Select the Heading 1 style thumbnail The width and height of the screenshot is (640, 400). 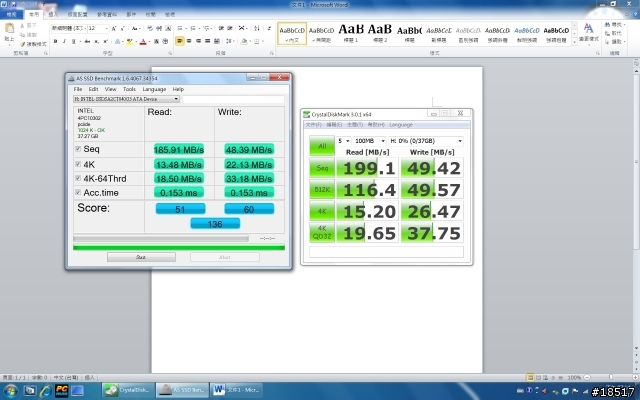click(x=351, y=33)
